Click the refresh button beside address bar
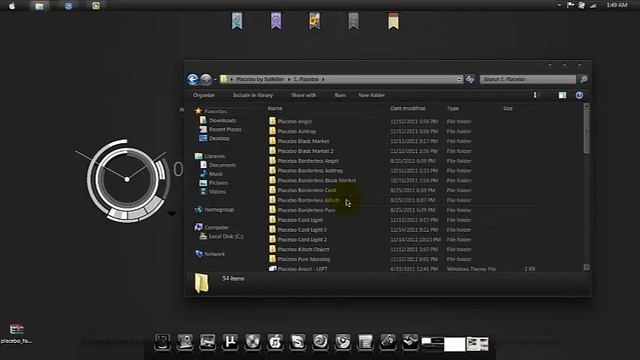Image resolution: width=640 pixels, height=360 pixels. click(x=470, y=79)
